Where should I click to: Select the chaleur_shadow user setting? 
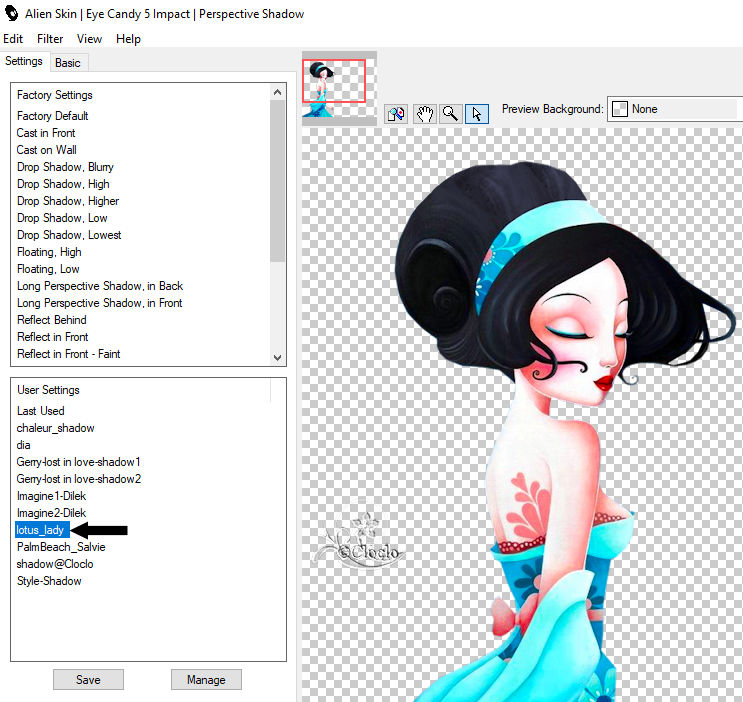55,428
